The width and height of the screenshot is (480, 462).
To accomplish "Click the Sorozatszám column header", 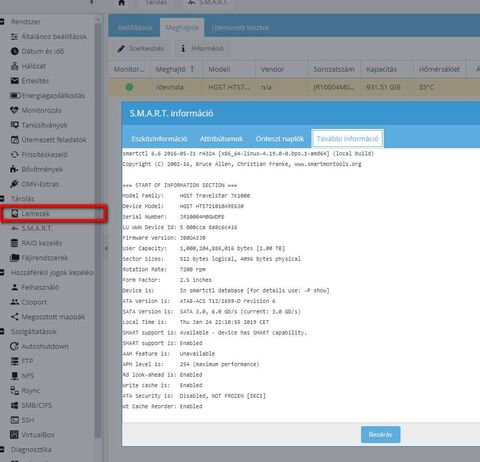I will pos(334,69).
